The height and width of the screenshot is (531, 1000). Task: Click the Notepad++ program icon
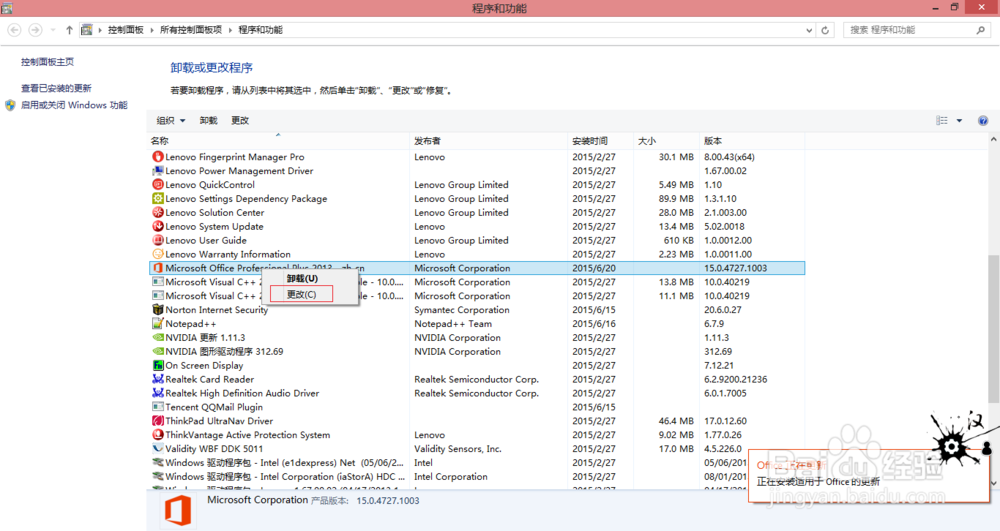click(158, 324)
